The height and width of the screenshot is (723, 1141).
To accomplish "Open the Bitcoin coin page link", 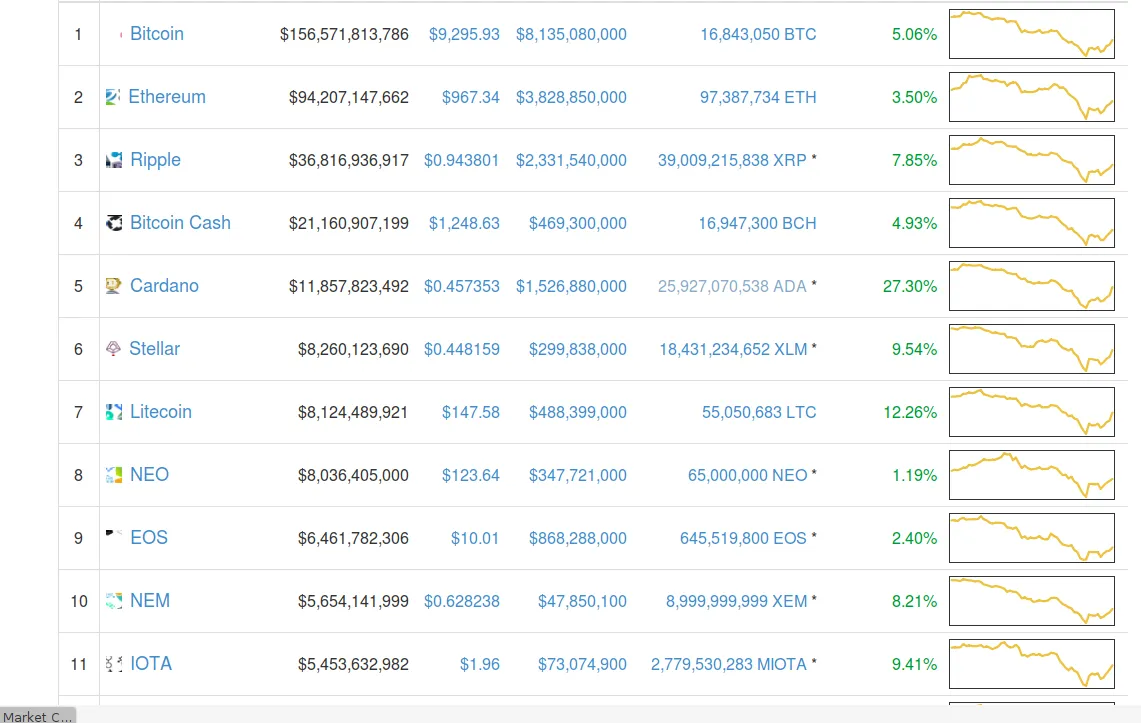I will click(x=156, y=34).
